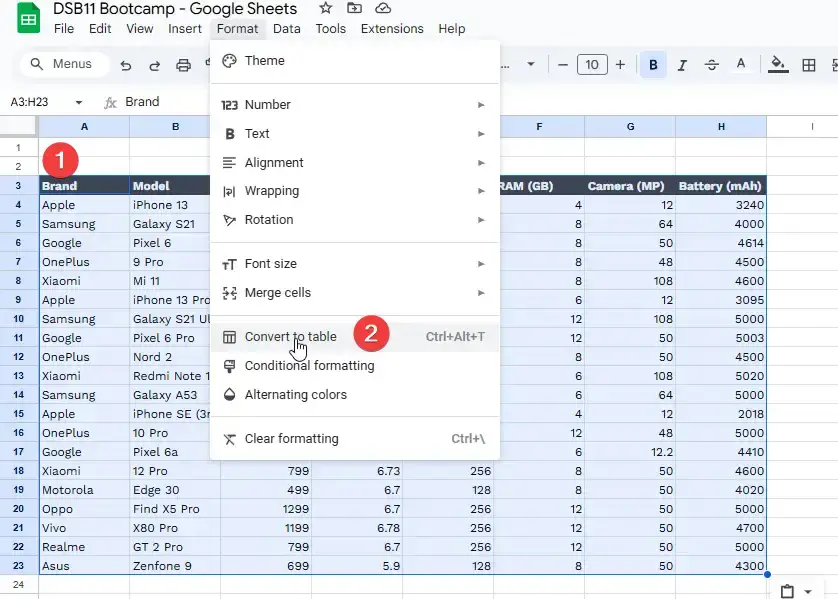Open the text color picker
This screenshot has width=838, height=599.
pos(741,64)
